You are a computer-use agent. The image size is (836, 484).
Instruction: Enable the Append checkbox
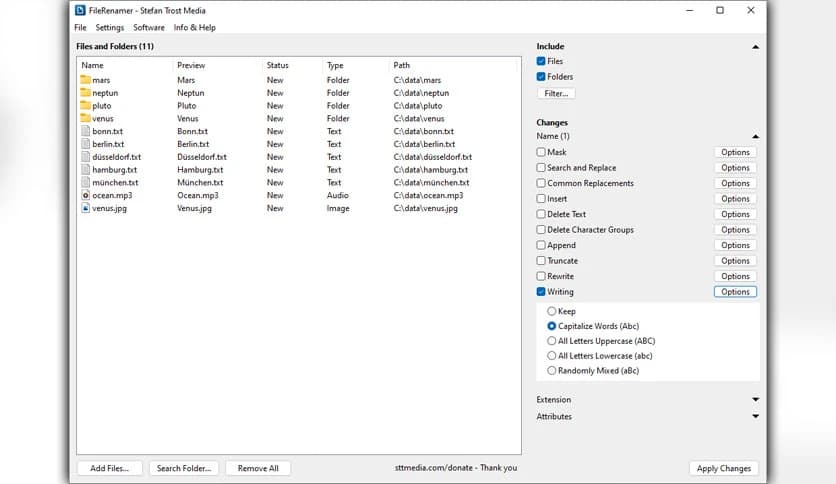coord(541,245)
